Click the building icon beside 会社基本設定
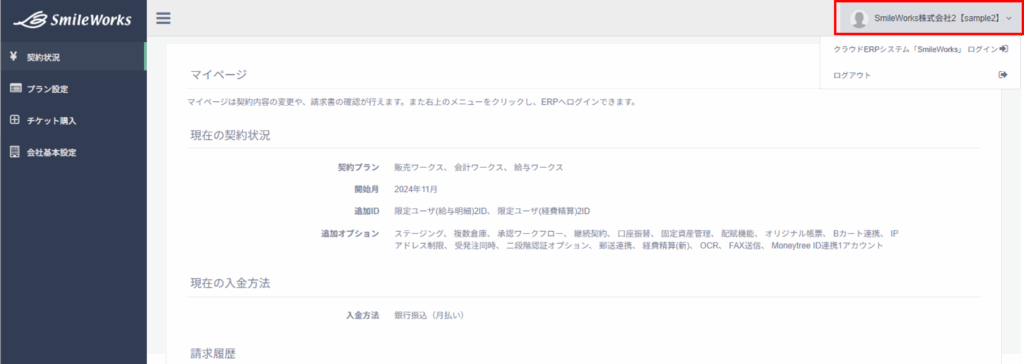The width and height of the screenshot is (1024, 364). coord(14,152)
